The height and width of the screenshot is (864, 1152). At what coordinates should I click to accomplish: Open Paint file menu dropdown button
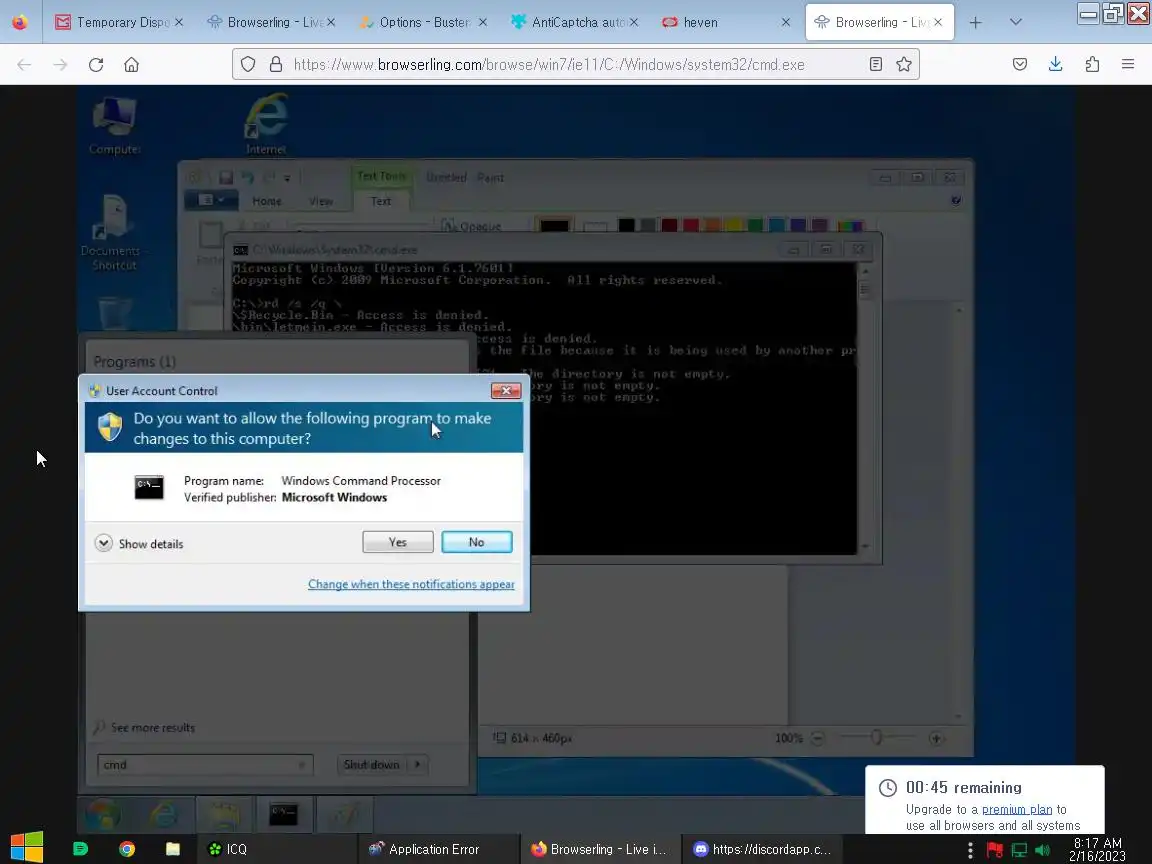tap(210, 200)
